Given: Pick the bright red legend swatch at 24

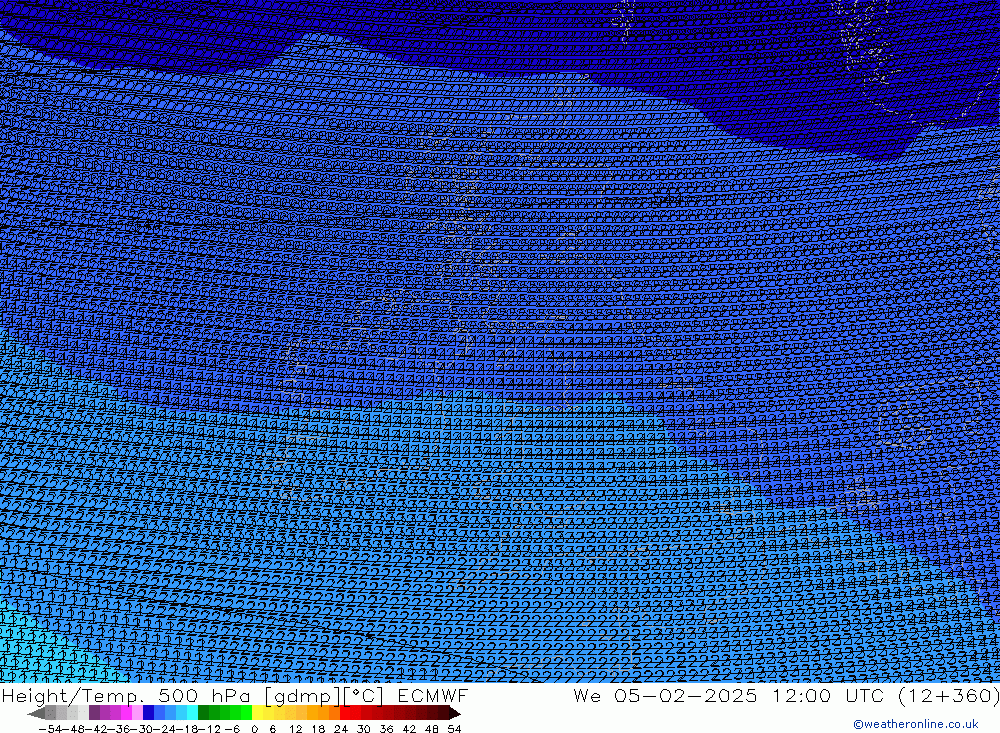Looking at the screenshot, I should coord(345,713).
